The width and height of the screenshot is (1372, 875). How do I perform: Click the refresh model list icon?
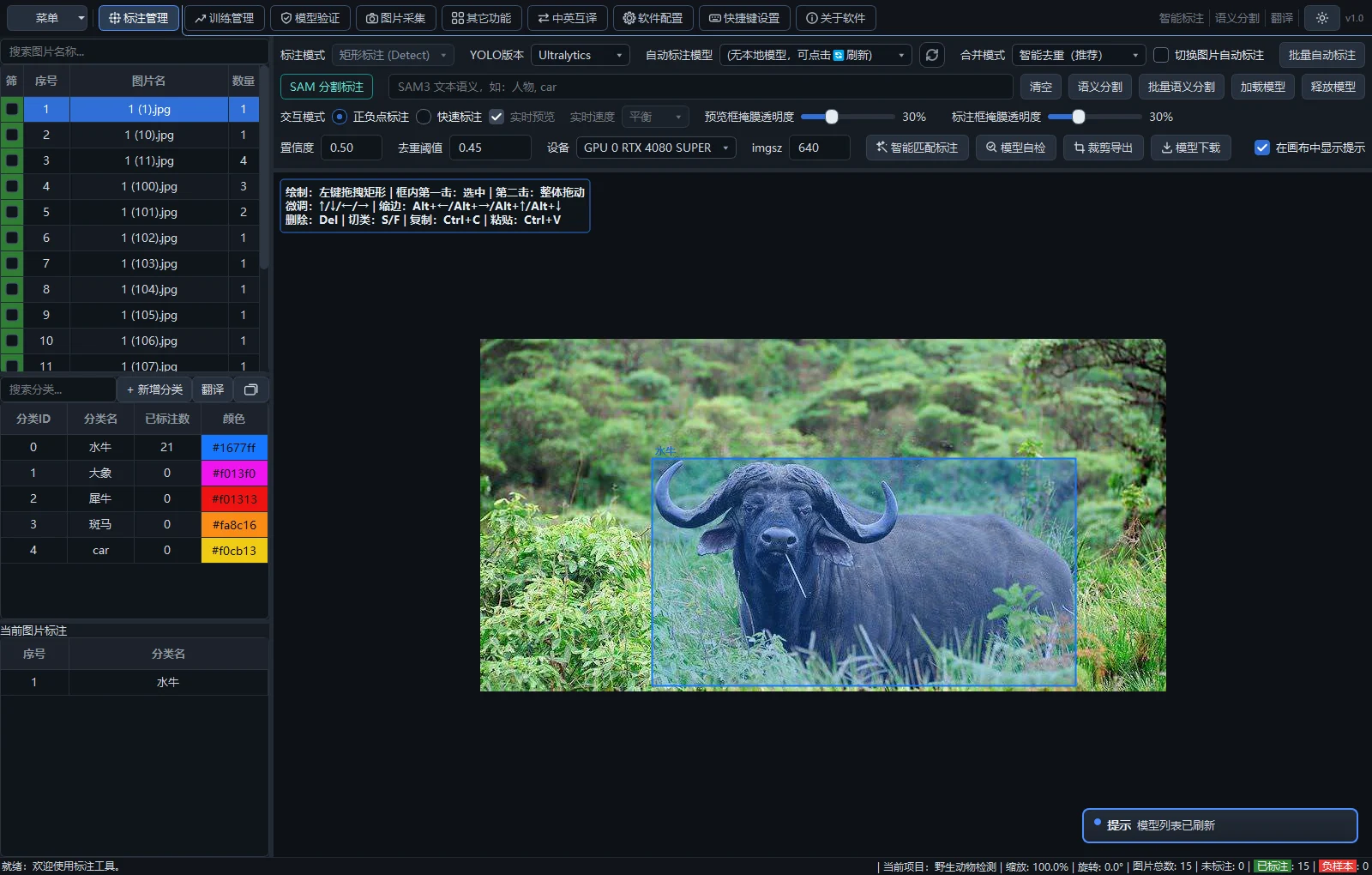click(x=932, y=55)
